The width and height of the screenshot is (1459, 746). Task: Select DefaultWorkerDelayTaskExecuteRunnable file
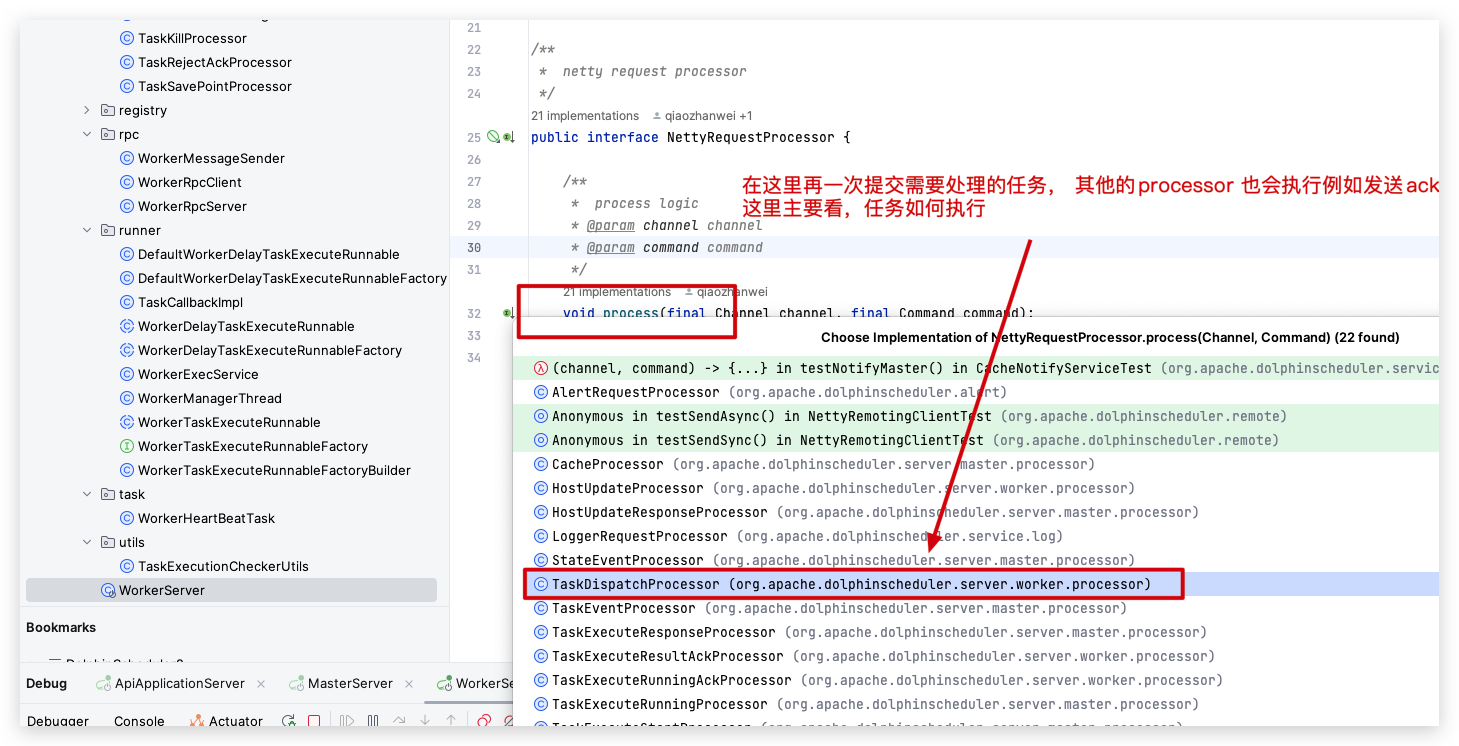tap(268, 254)
